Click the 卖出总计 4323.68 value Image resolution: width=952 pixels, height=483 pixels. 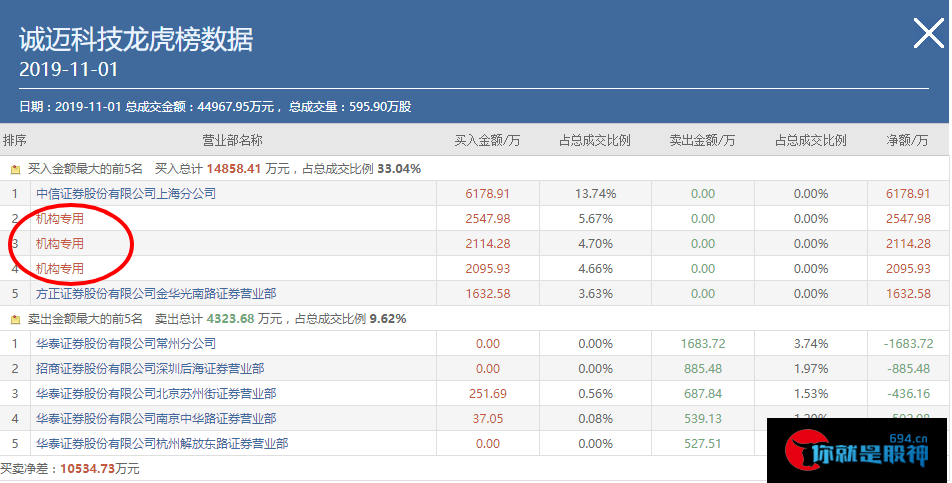(230, 319)
